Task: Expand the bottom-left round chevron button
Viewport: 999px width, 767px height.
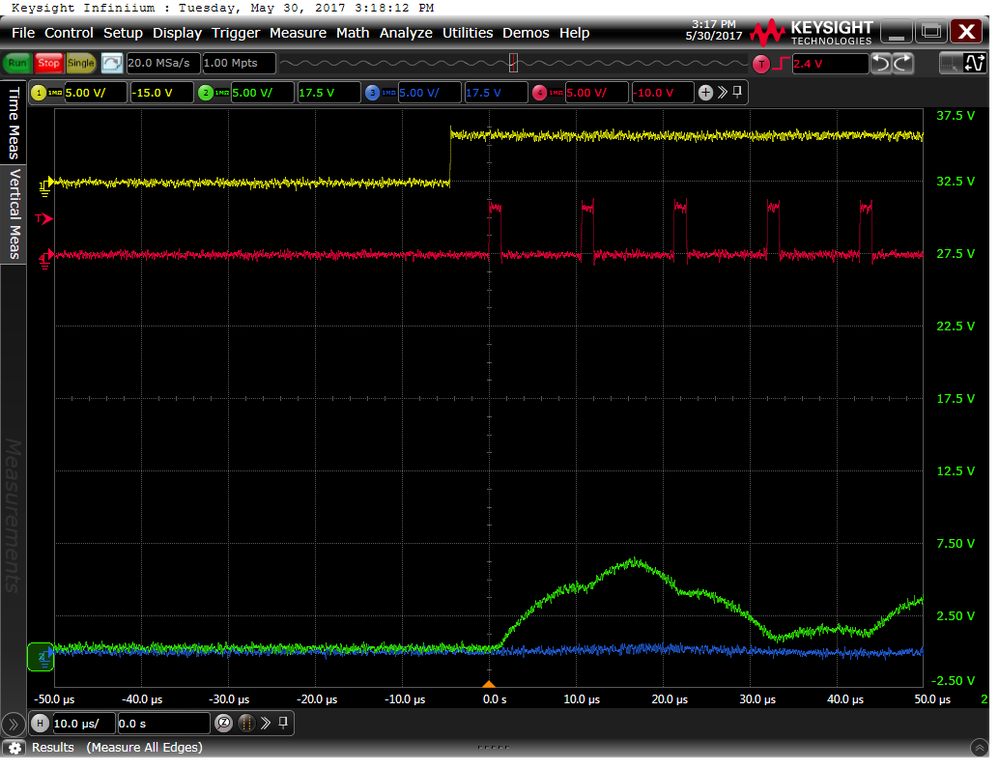Action: coord(13,724)
